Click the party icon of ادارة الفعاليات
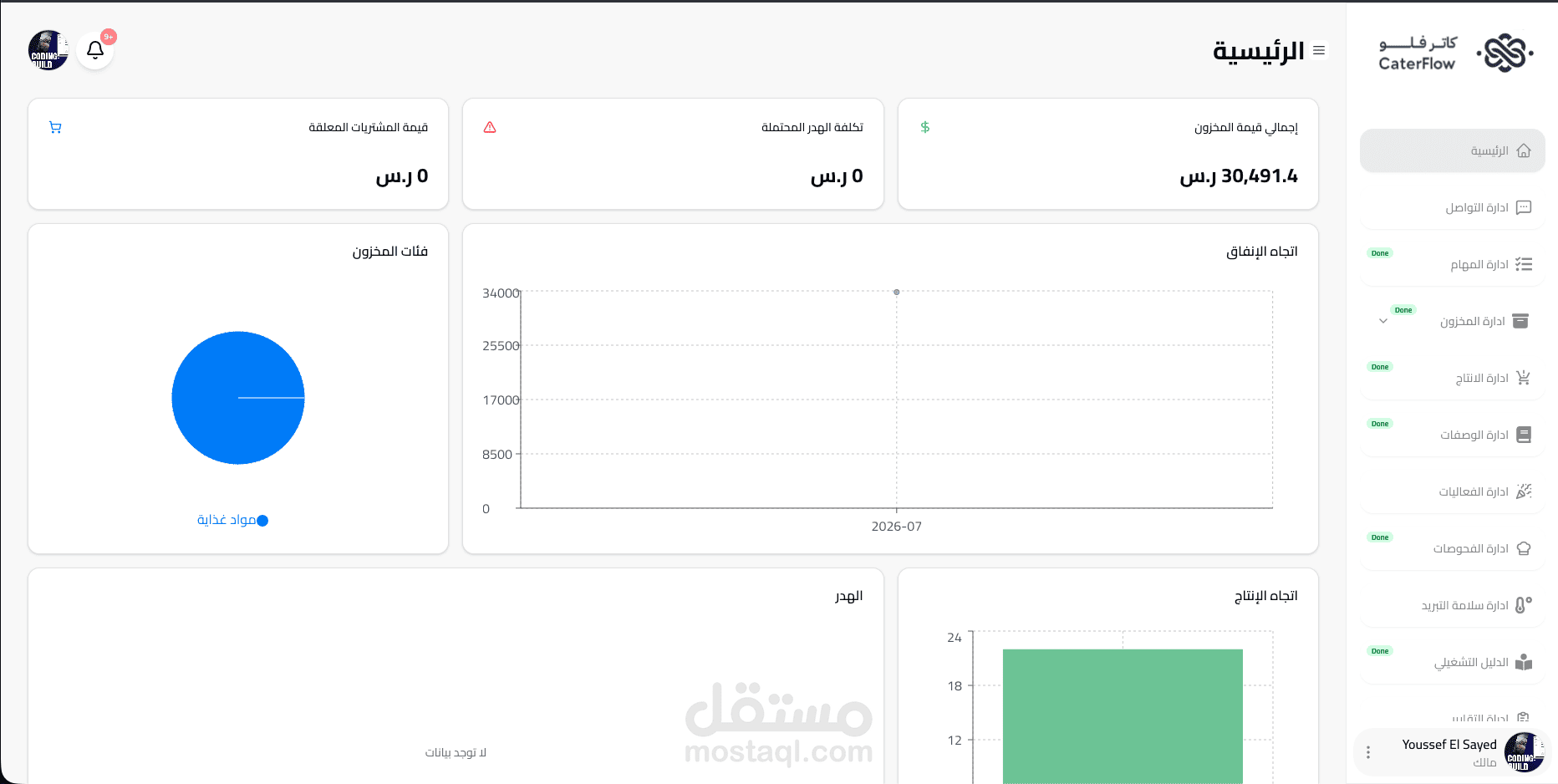Image resolution: width=1558 pixels, height=784 pixels. pyautogui.click(x=1524, y=491)
